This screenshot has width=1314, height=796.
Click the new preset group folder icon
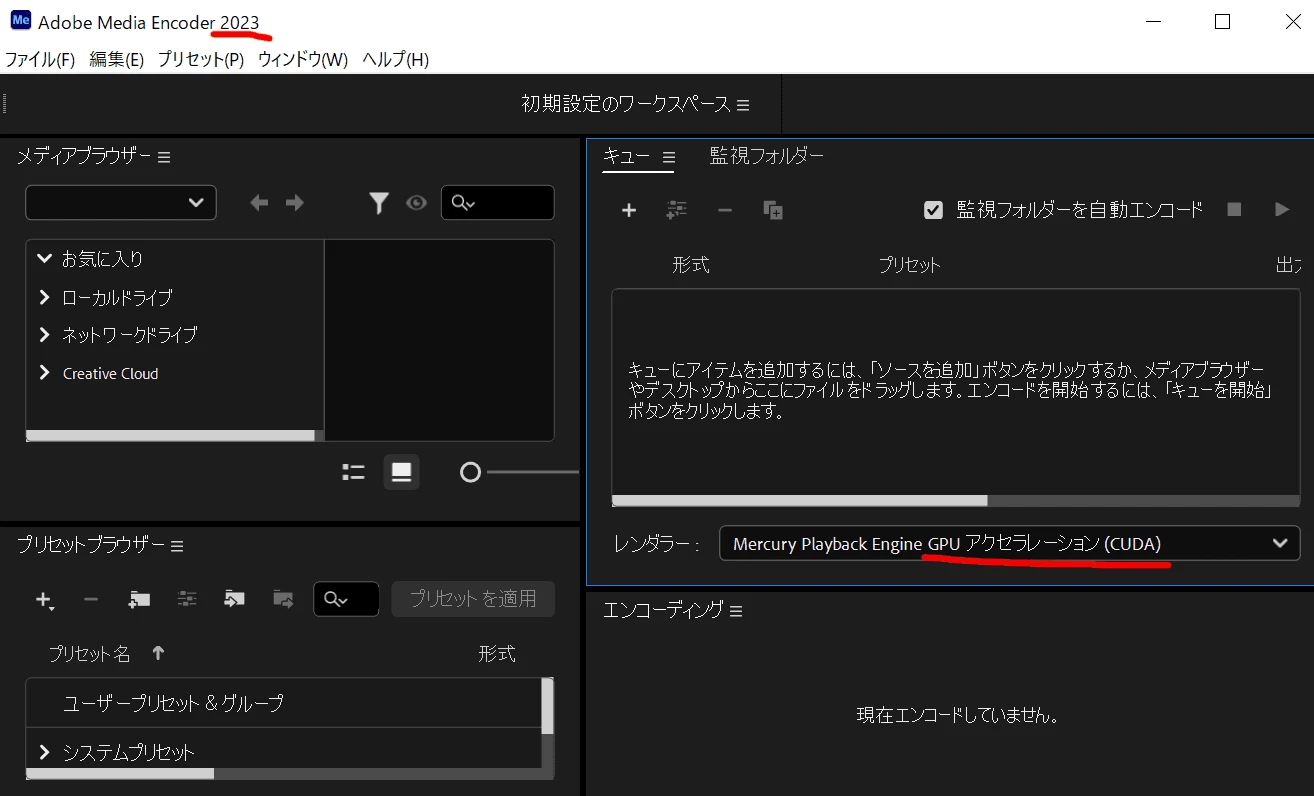click(139, 599)
